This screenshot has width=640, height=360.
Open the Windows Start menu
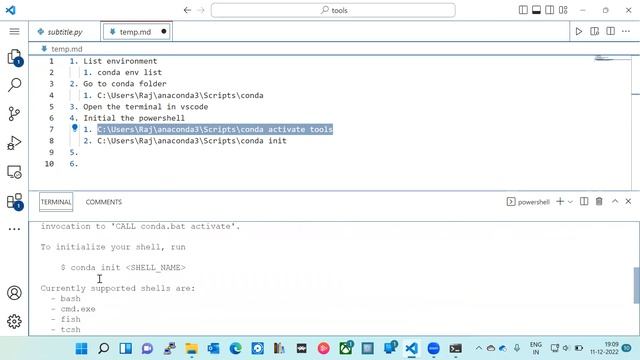click(x=82, y=348)
